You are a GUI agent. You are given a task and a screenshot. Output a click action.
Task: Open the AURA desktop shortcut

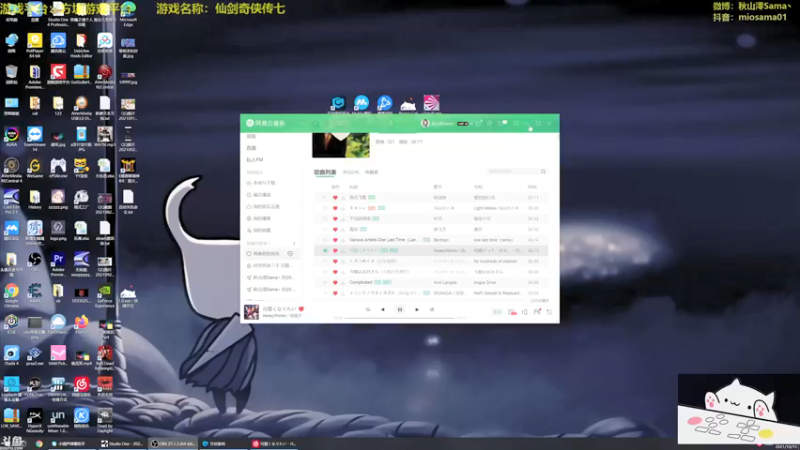click(x=11, y=137)
